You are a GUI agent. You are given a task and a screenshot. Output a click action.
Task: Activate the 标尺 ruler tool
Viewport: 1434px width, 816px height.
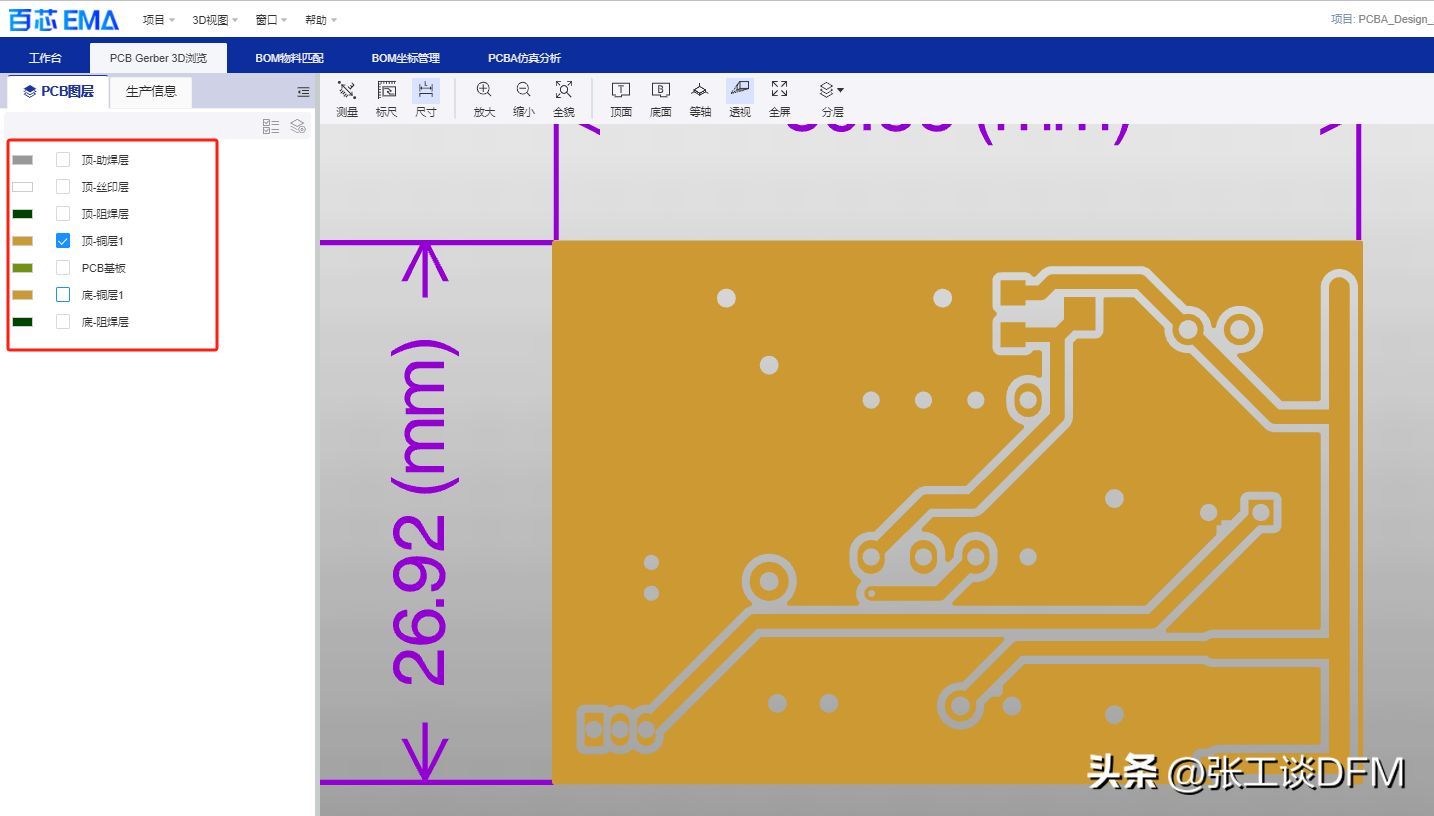coord(386,98)
